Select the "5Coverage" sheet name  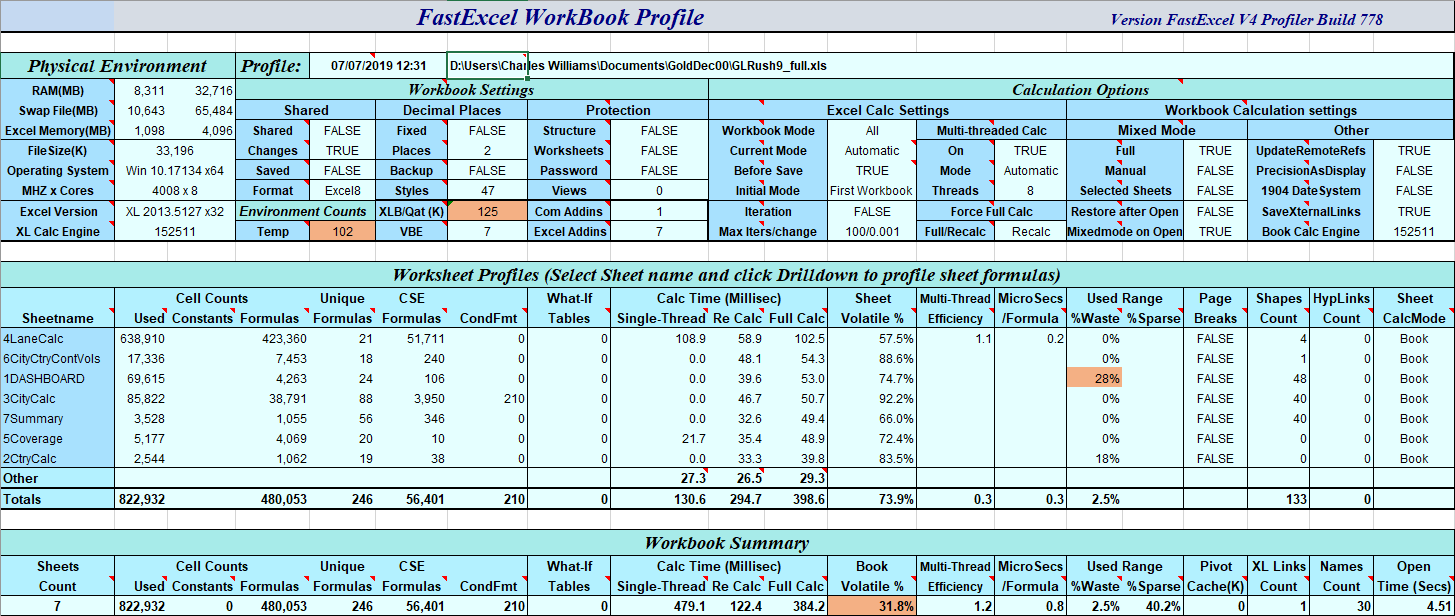point(57,438)
